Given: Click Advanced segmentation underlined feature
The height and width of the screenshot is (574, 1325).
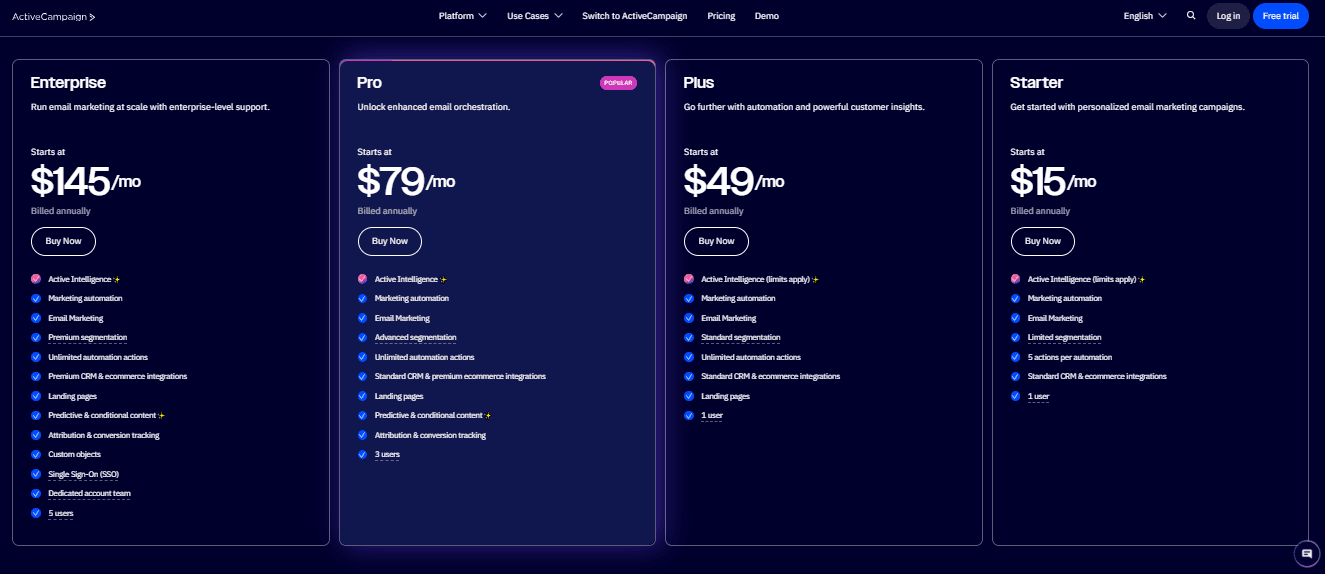Looking at the screenshot, I should coord(415,338).
